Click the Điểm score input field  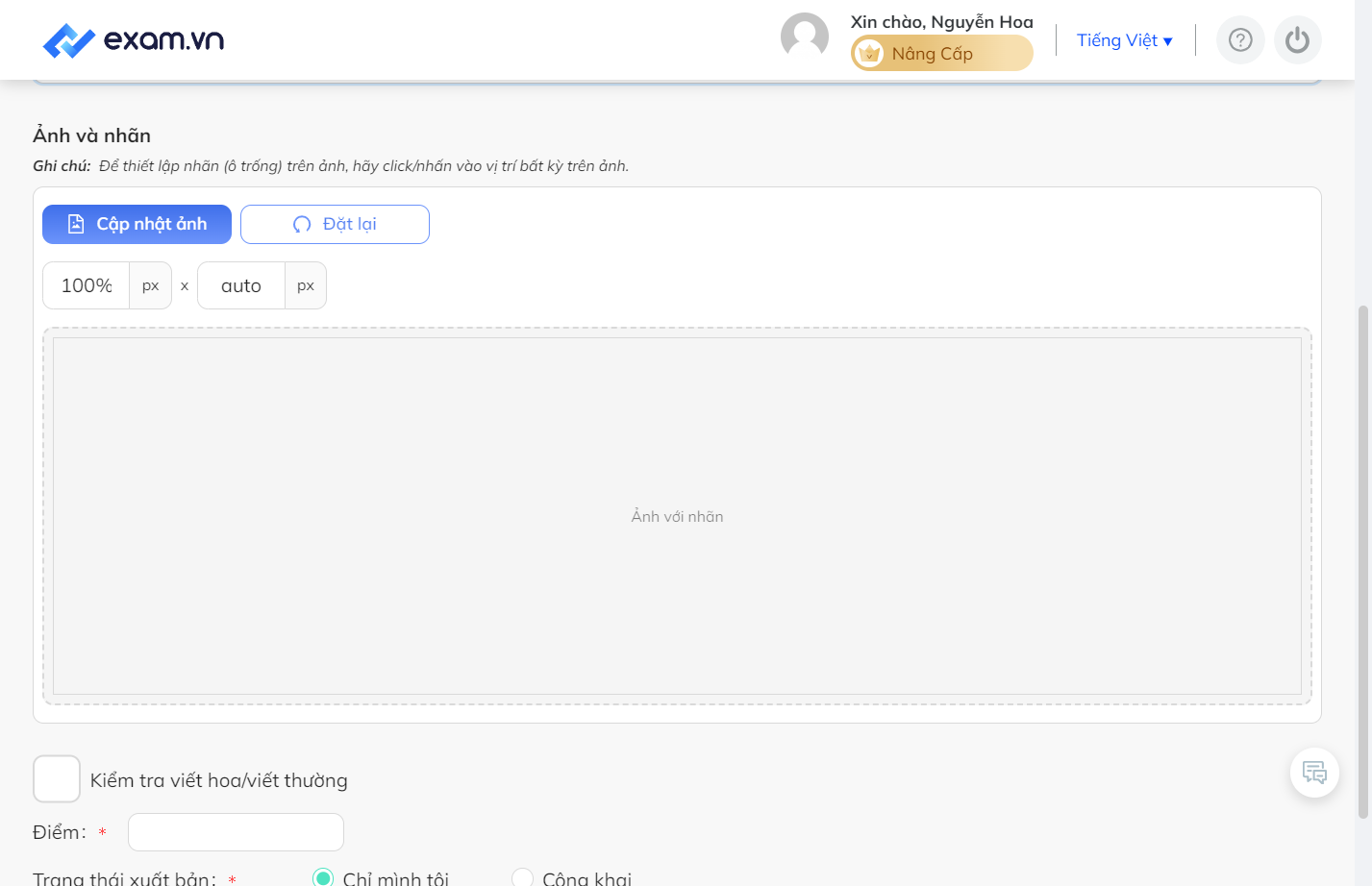coord(236,832)
